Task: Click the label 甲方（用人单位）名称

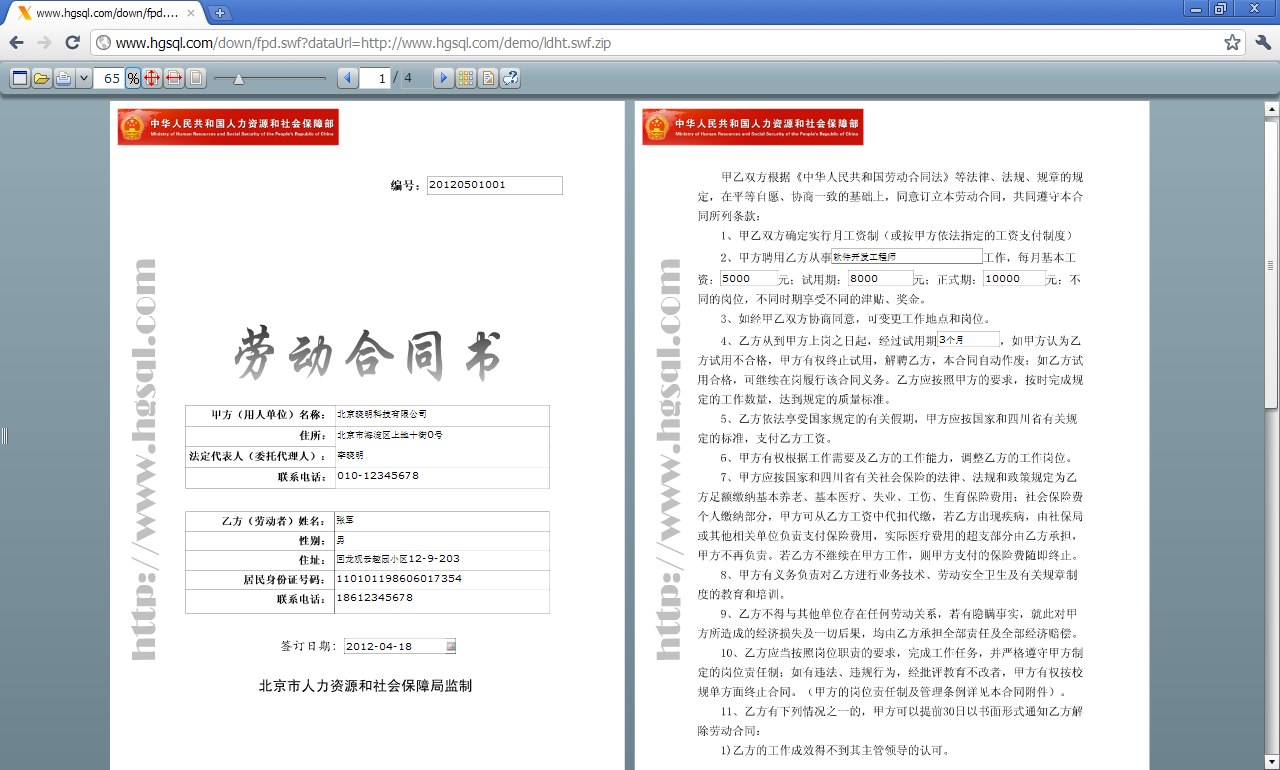Action: [x=269, y=414]
